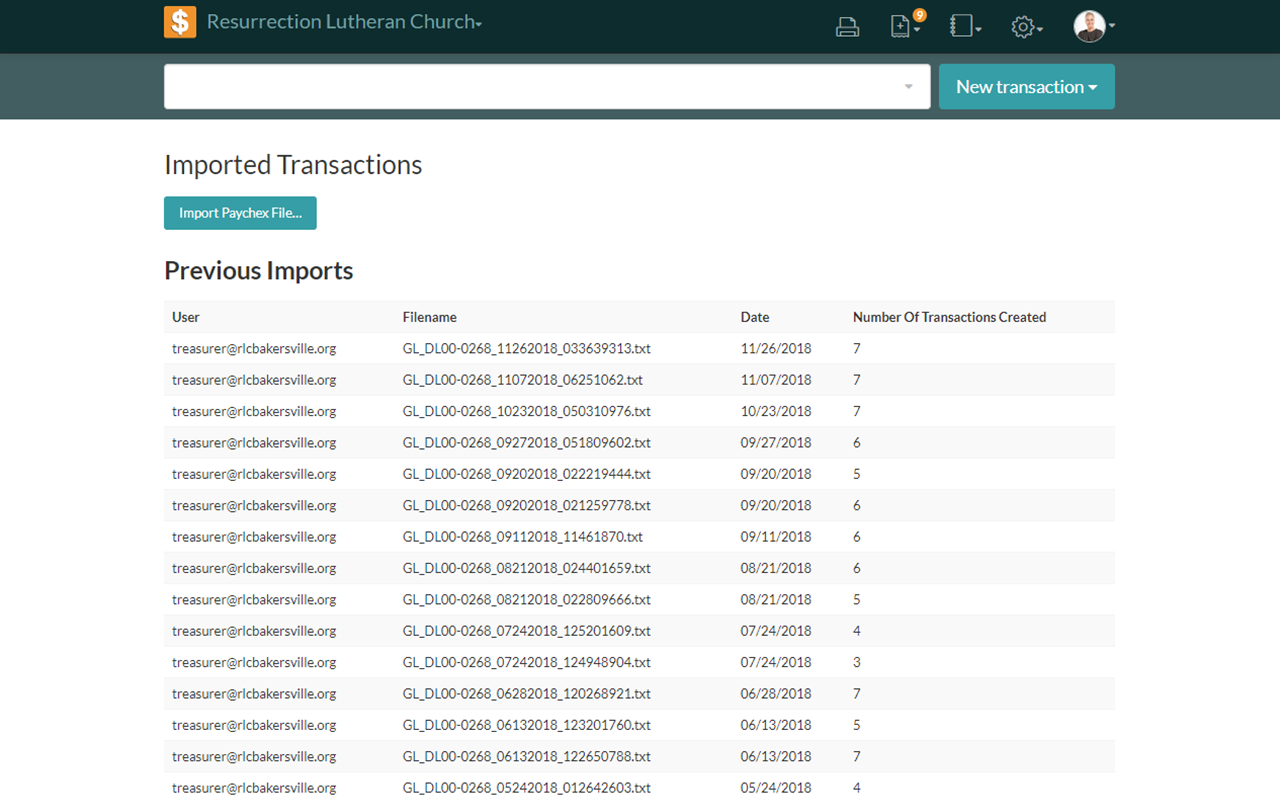The image size is (1280, 800).
Task: Click the User column header
Action: coord(186,317)
